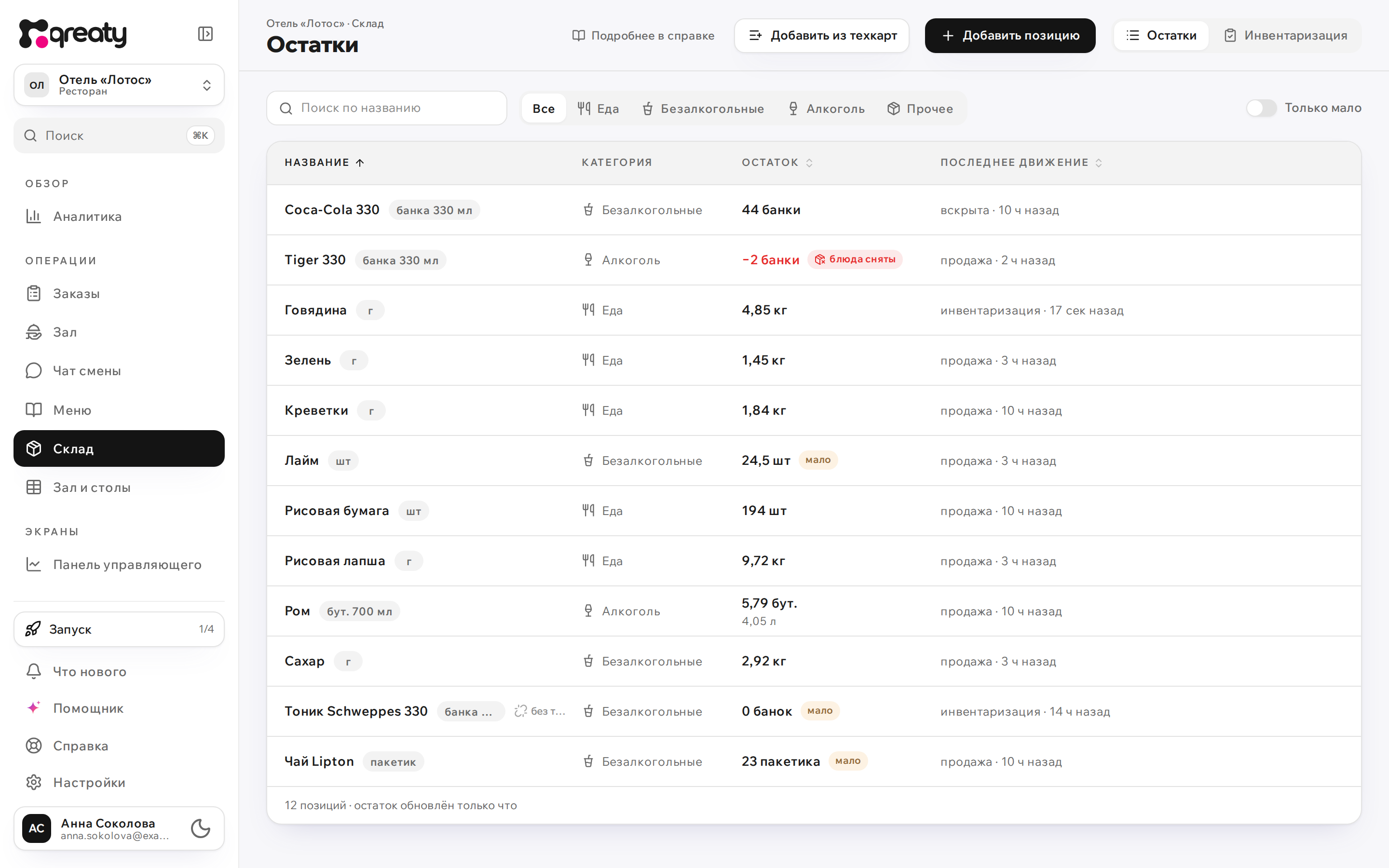Click the мало badge on Лайм
The height and width of the screenshot is (868, 1389).
point(818,460)
